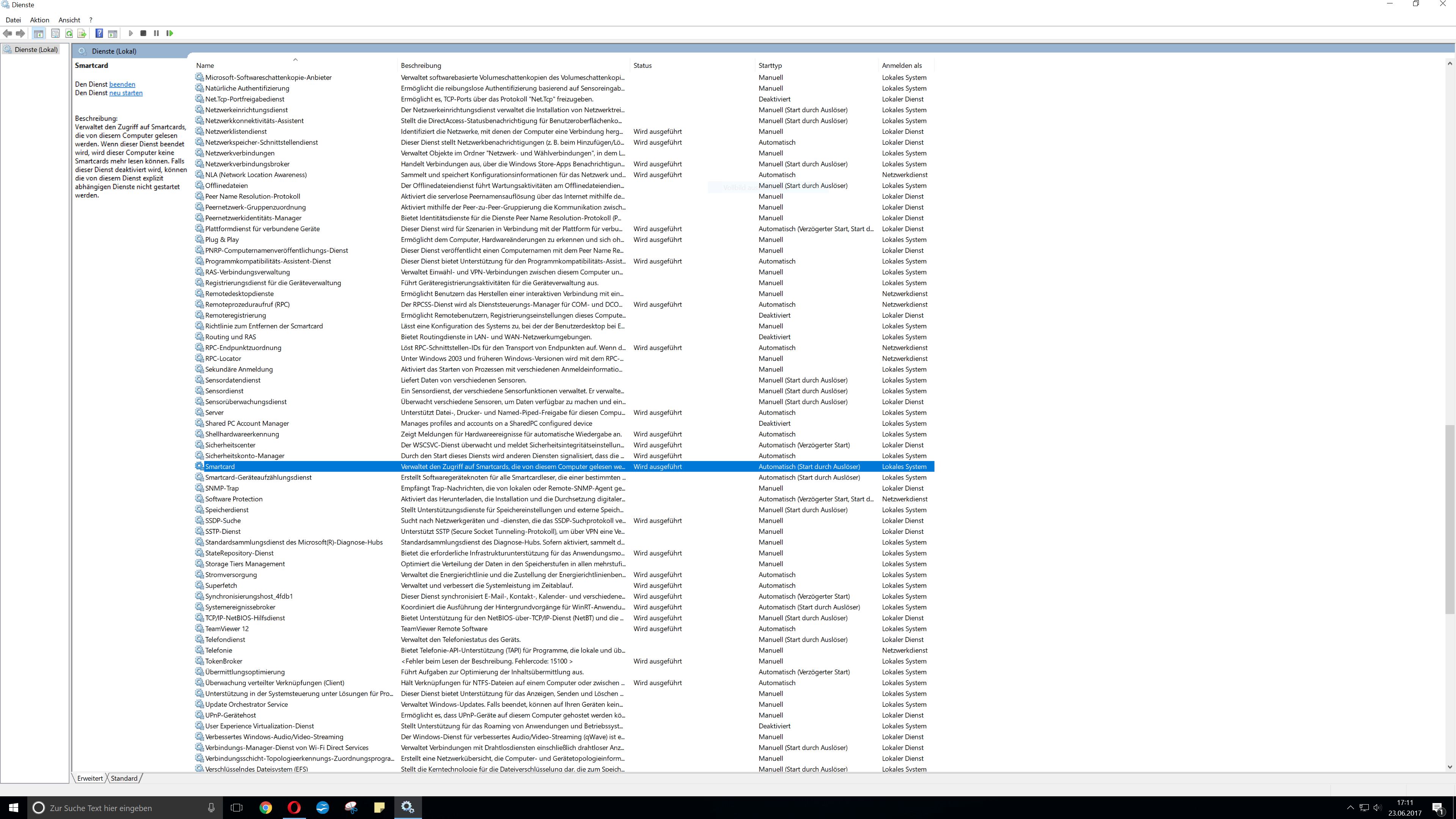This screenshot has height=819, width=1456.
Task: Click the Refresh toolbar icon
Action: coord(69,33)
